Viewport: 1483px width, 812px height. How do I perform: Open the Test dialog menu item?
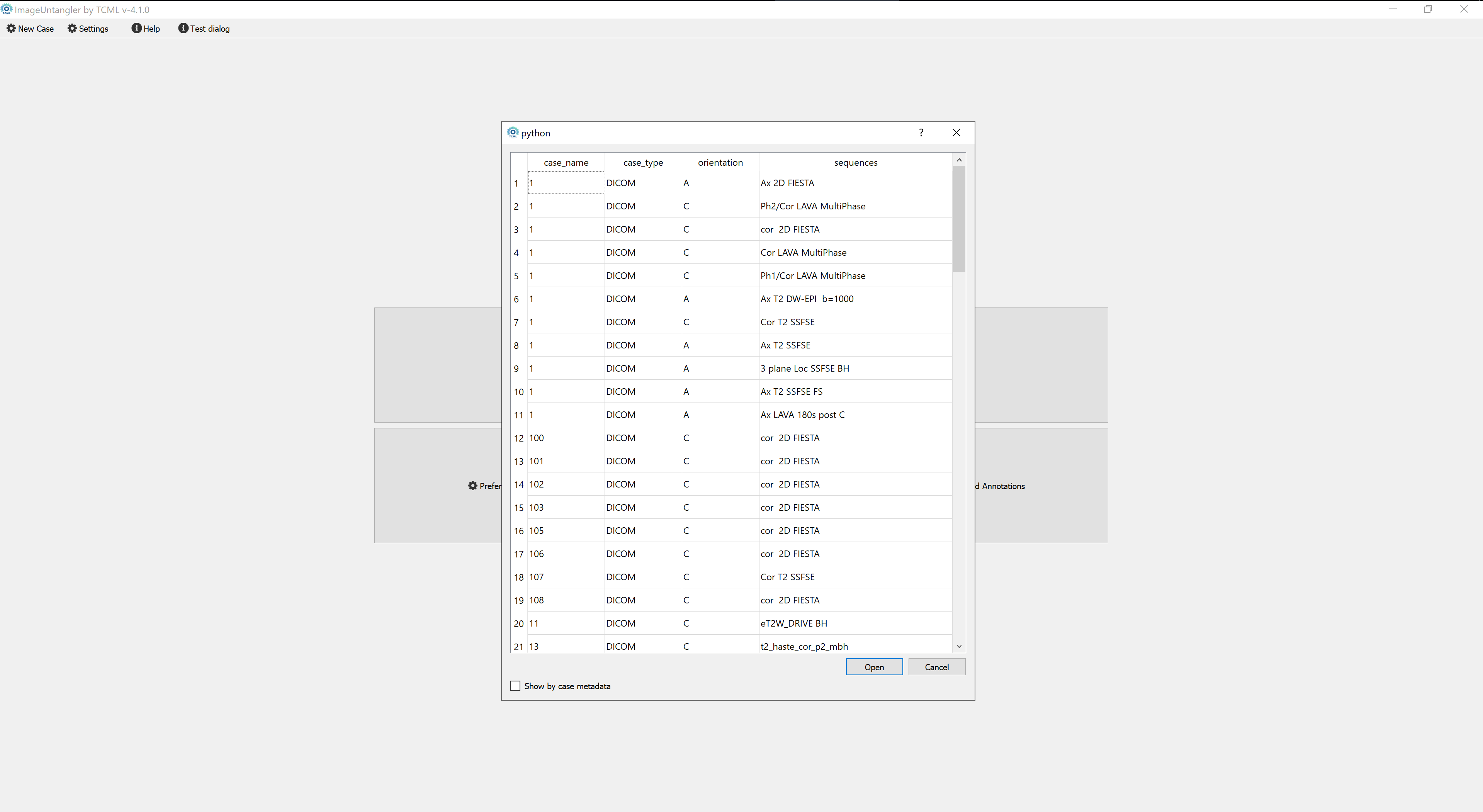[204, 28]
